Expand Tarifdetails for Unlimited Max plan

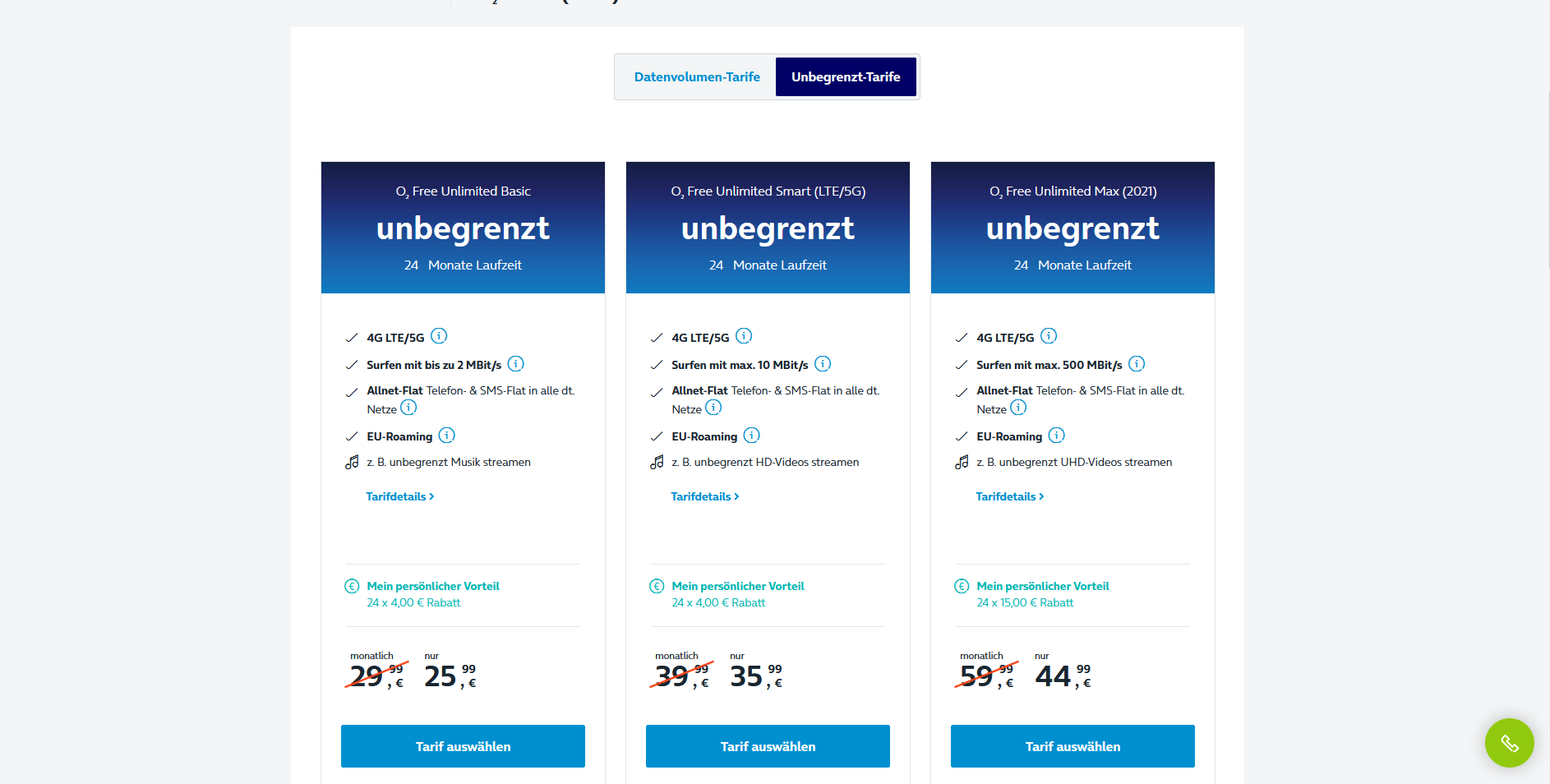[x=1010, y=496]
